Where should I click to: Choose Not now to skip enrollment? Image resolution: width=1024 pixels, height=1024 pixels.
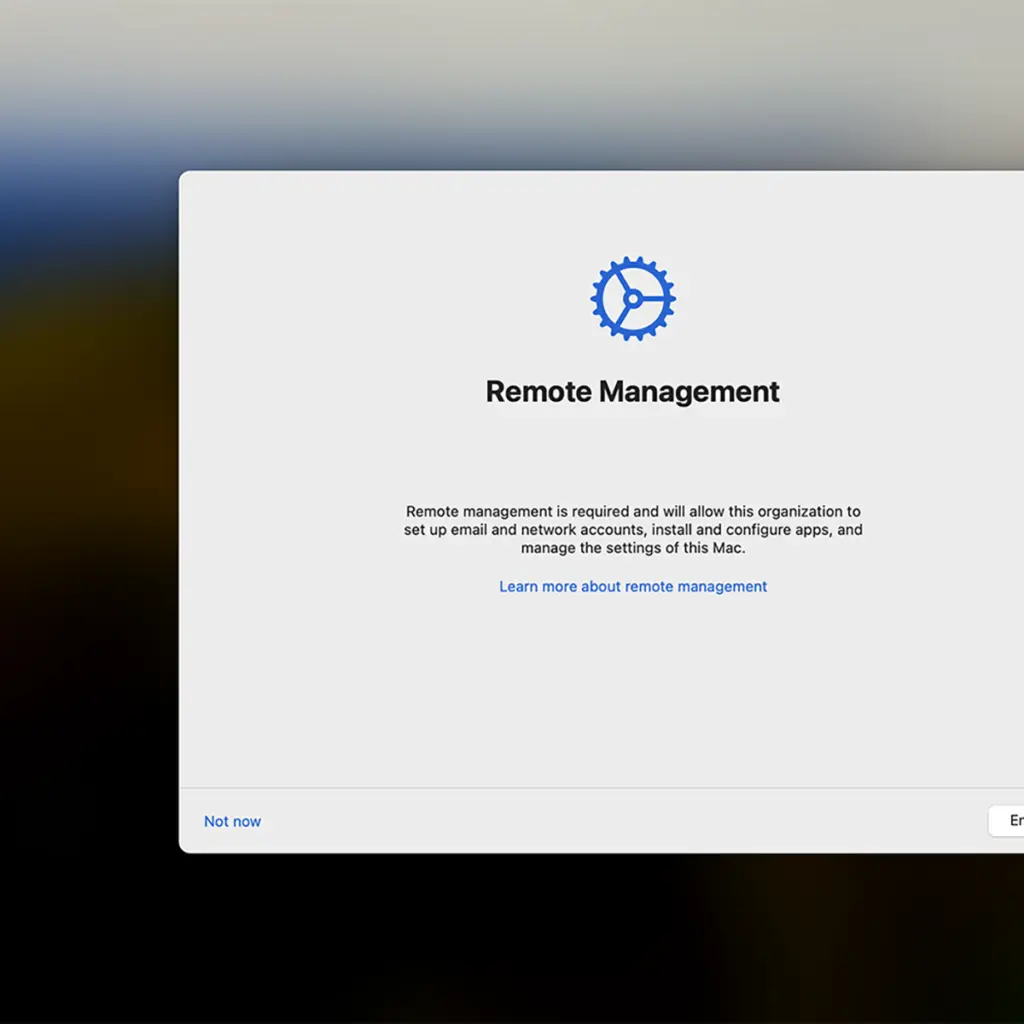232,821
